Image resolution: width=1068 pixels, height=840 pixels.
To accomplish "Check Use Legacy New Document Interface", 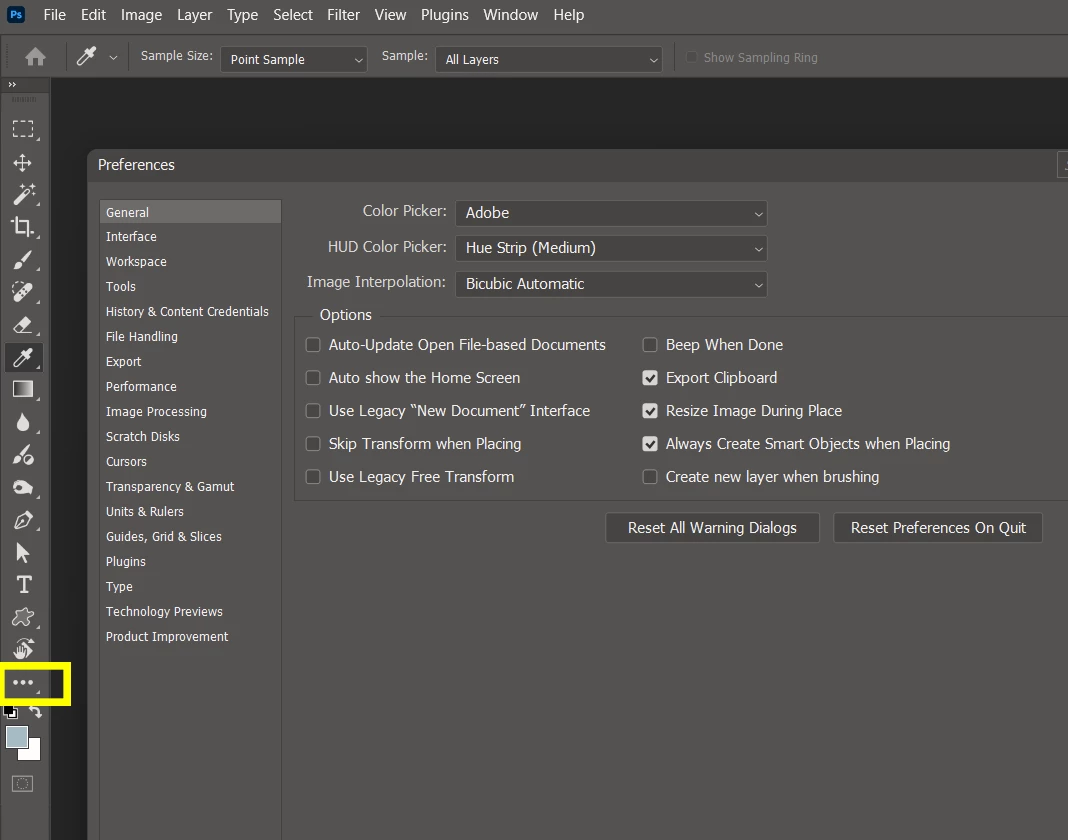I will (313, 411).
